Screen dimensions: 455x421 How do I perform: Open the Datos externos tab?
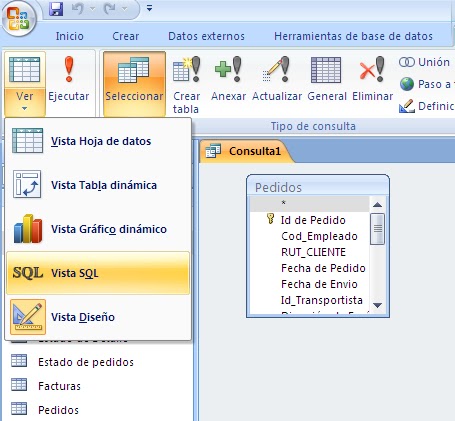[206, 36]
